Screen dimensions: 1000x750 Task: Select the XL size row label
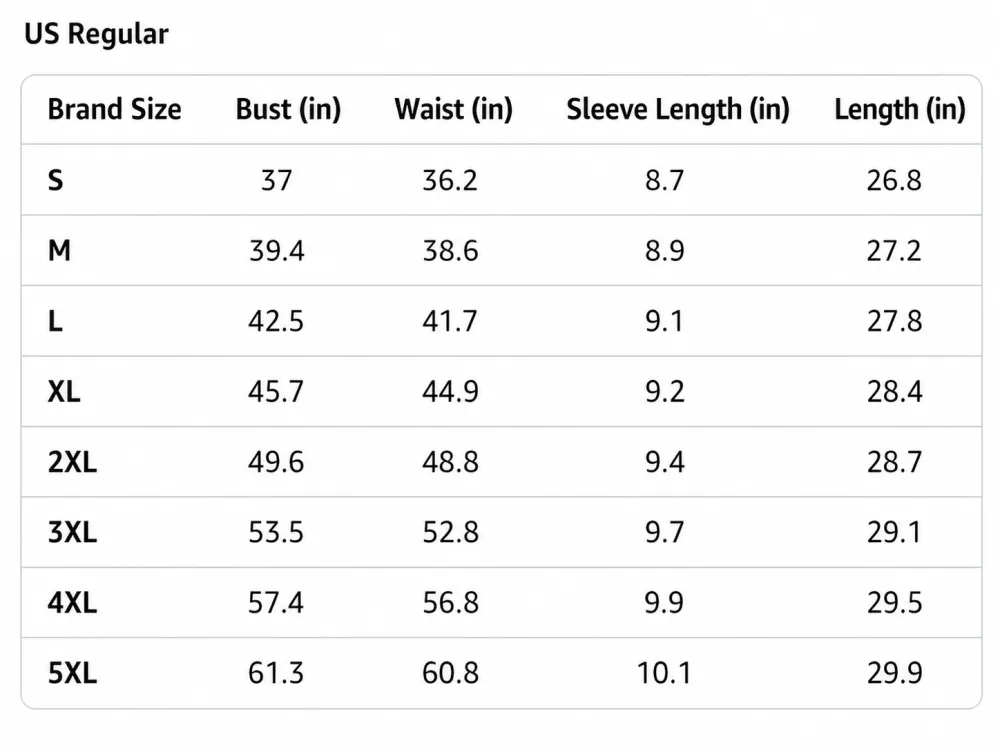click(64, 392)
